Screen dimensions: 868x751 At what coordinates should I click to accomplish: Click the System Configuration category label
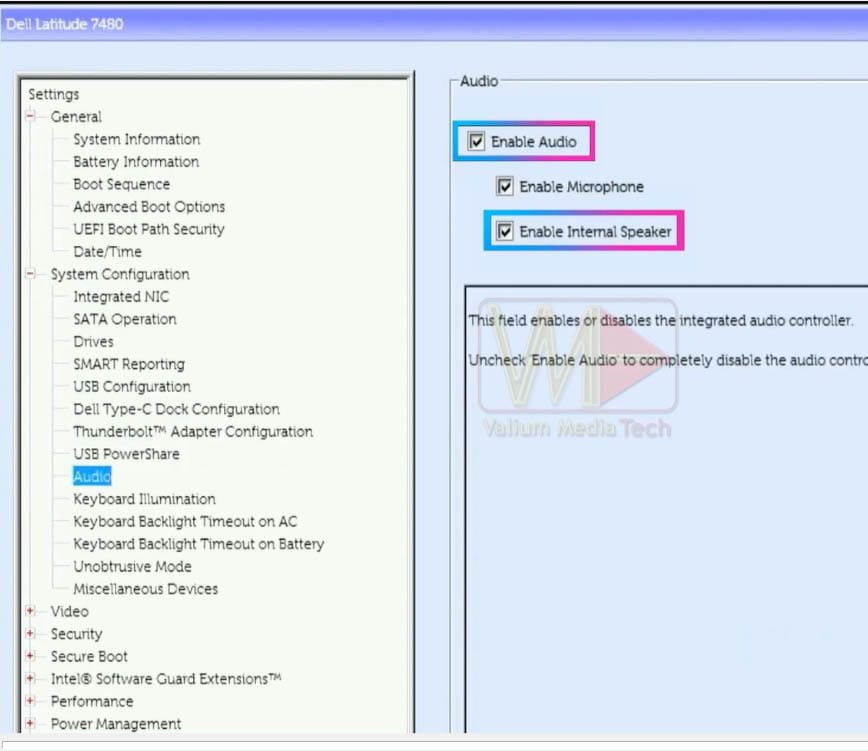(120, 274)
